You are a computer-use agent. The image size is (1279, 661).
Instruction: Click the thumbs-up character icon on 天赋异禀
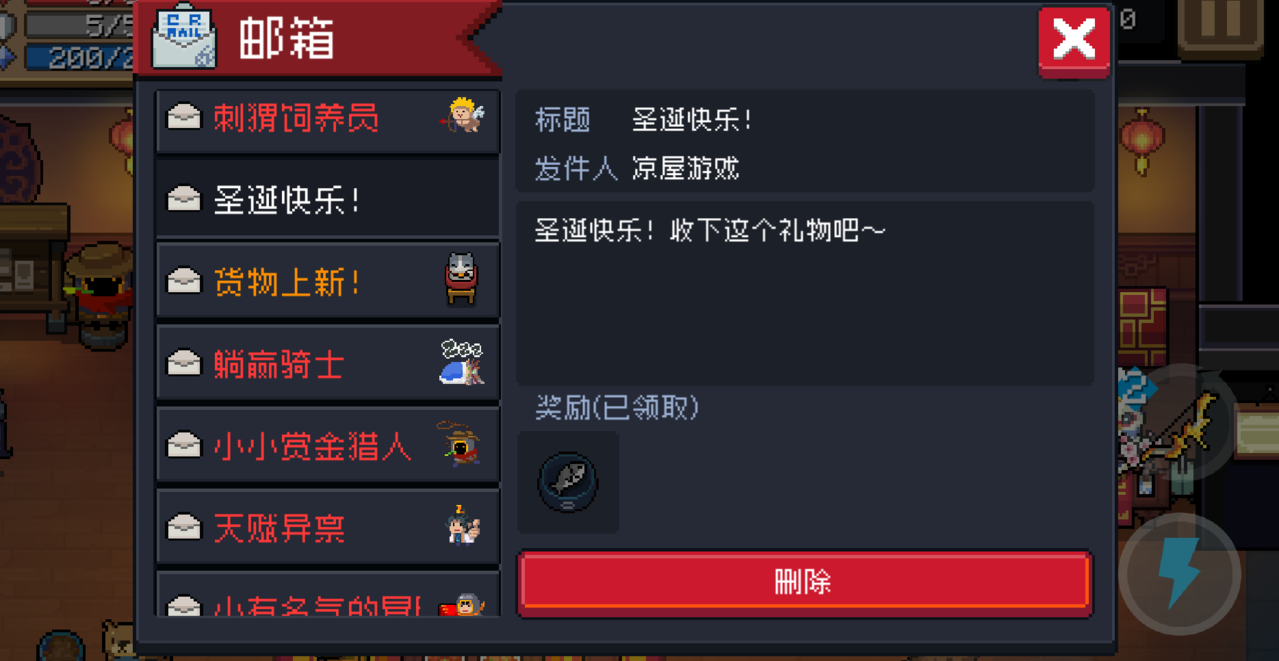[463, 525]
